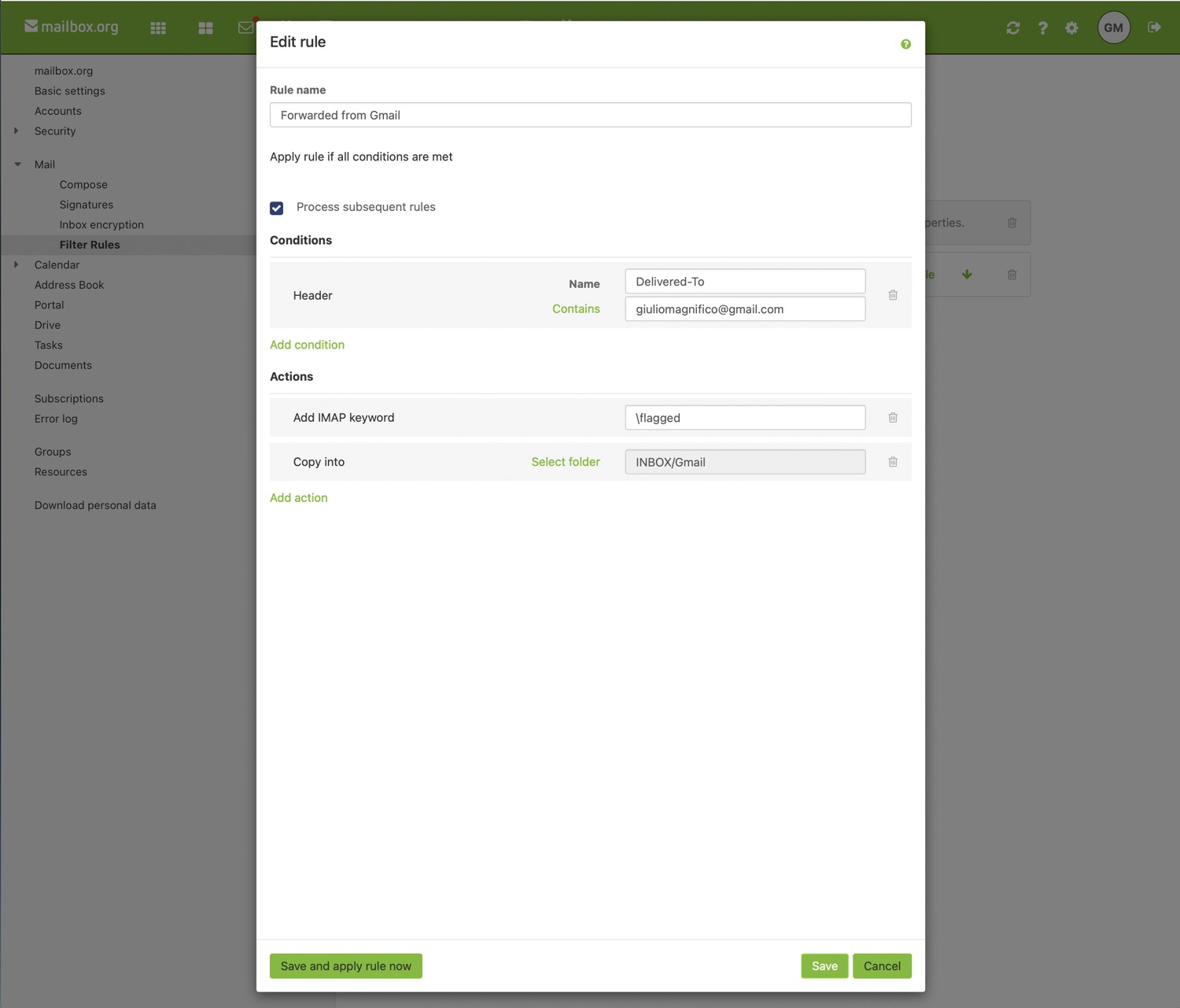Image resolution: width=1180 pixels, height=1008 pixels.
Task: Click the sign out icon
Action: tap(1154, 28)
